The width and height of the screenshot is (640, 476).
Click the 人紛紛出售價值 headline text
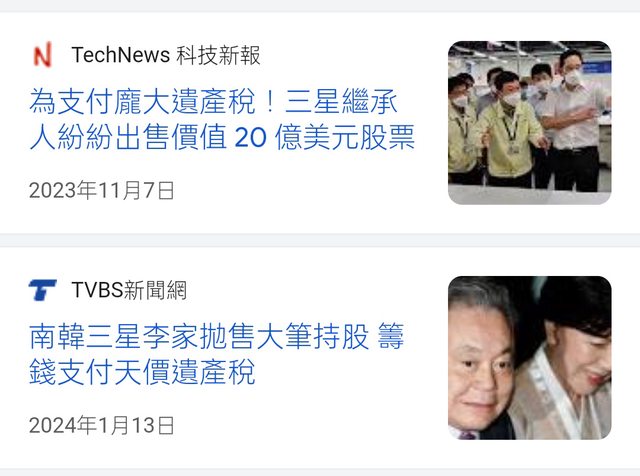(128, 137)
